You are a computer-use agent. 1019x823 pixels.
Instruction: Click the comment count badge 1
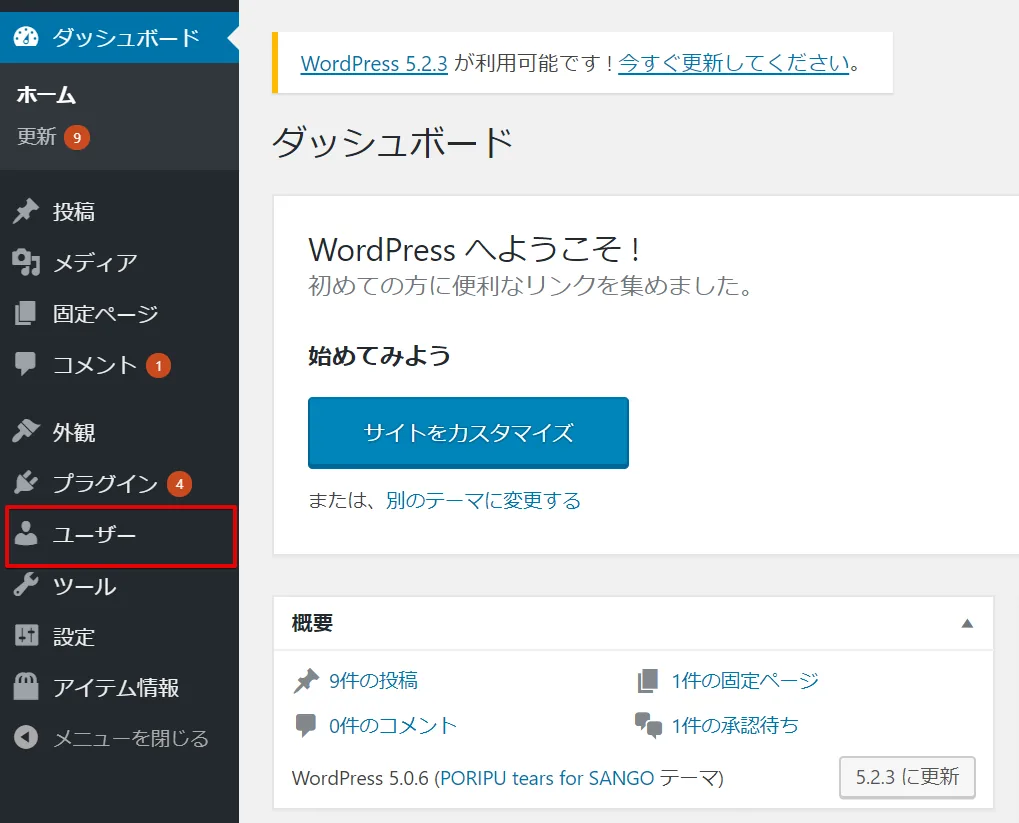(x=159, y=365)
